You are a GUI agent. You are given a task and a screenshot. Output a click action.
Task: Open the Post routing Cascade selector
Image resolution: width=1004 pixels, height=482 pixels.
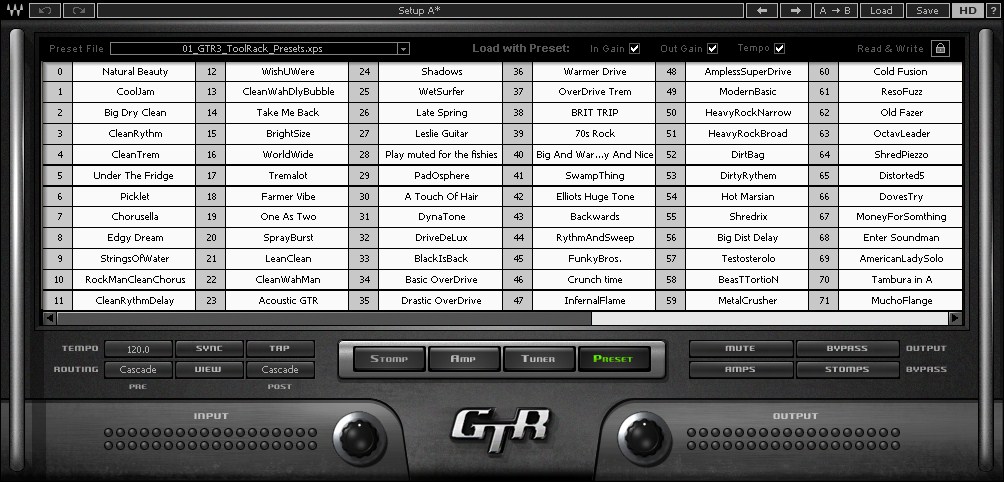tap(280, 369)
